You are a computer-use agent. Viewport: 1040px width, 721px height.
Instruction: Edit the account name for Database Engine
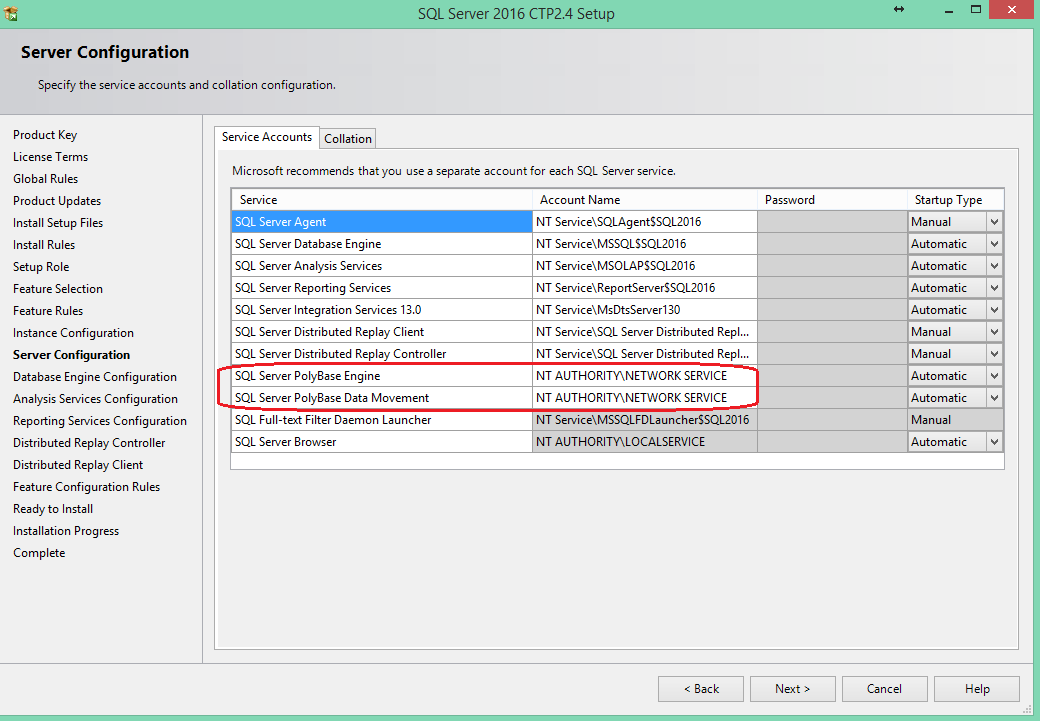[645, 244]
